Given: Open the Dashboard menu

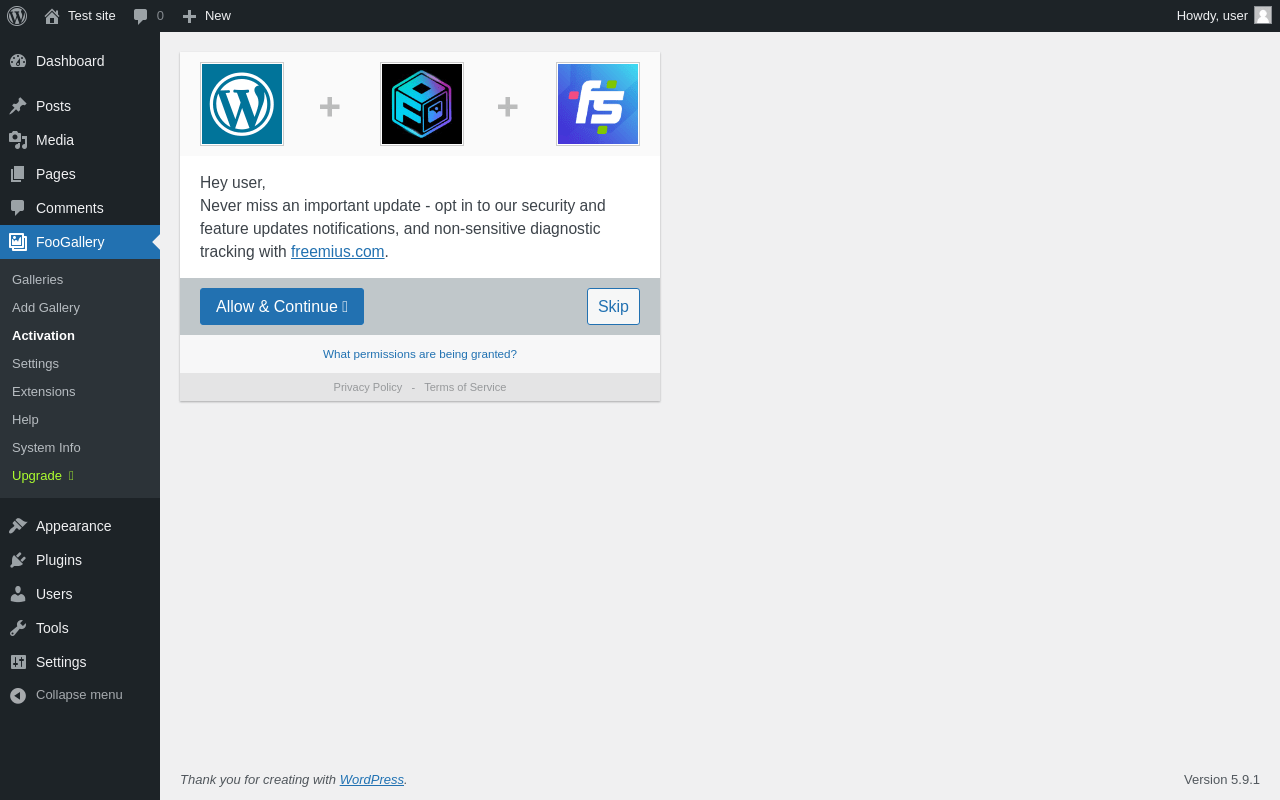Looking at the screenshot, I should click(80, 61).
